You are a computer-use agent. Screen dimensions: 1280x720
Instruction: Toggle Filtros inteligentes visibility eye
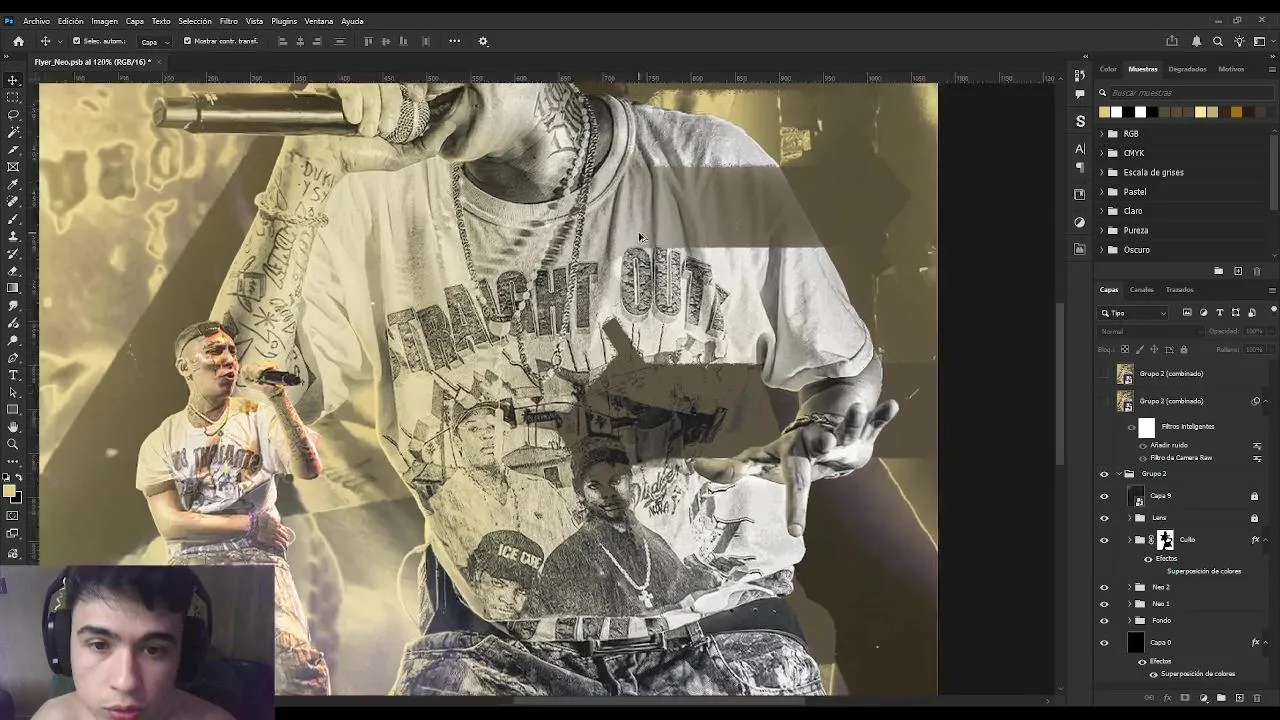1132,427
